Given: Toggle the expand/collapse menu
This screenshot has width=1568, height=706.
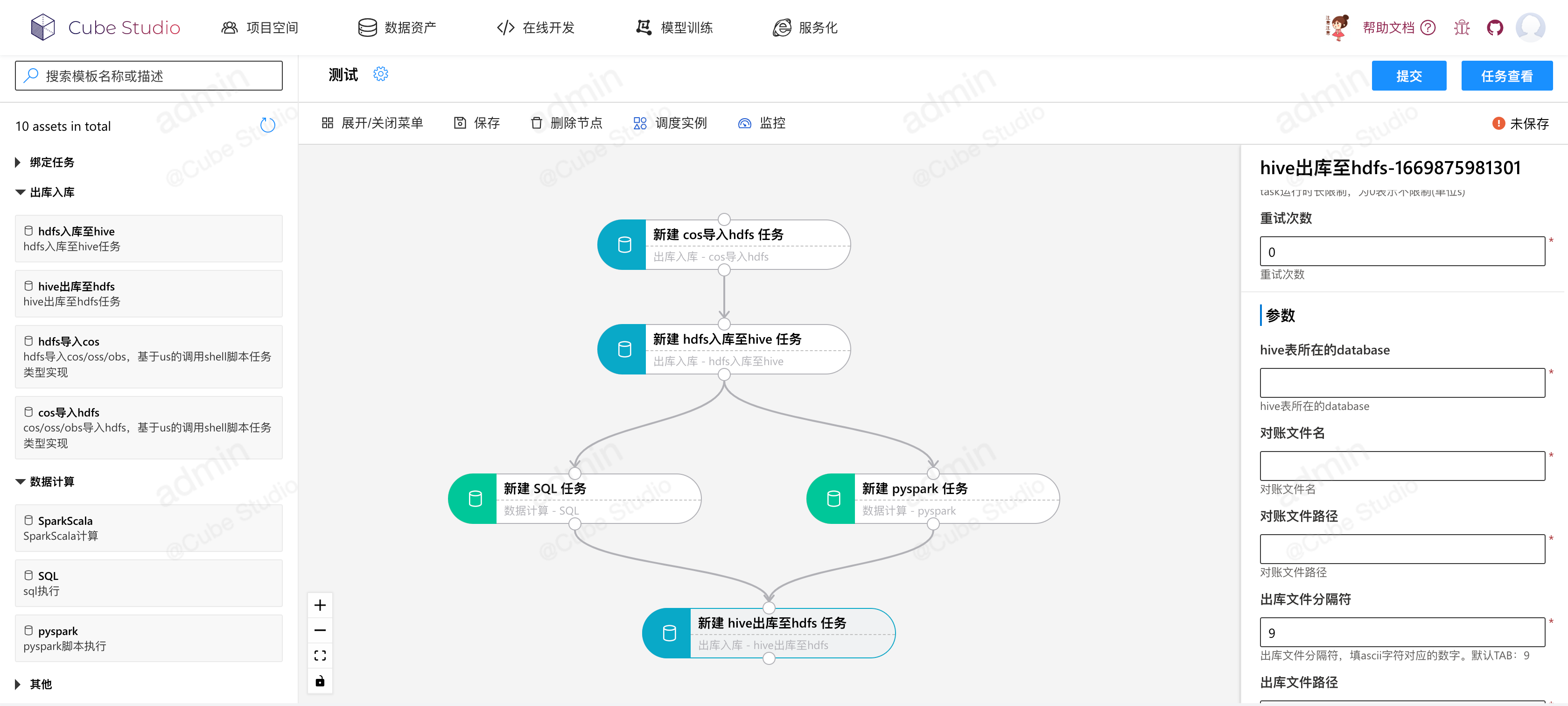Looking at the screenshot, I should pyautogui.click(x=372, y=123).
